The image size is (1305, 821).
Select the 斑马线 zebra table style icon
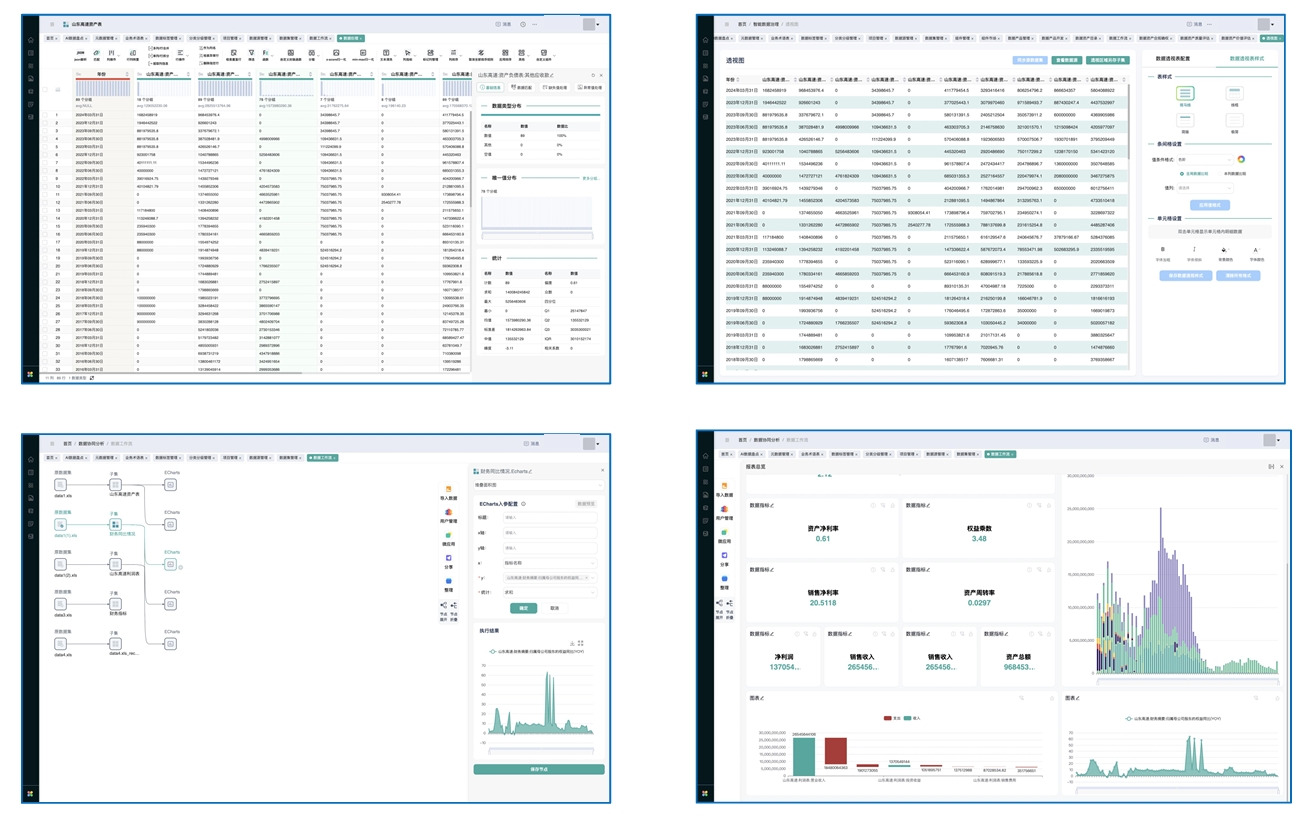[1185, 93]
